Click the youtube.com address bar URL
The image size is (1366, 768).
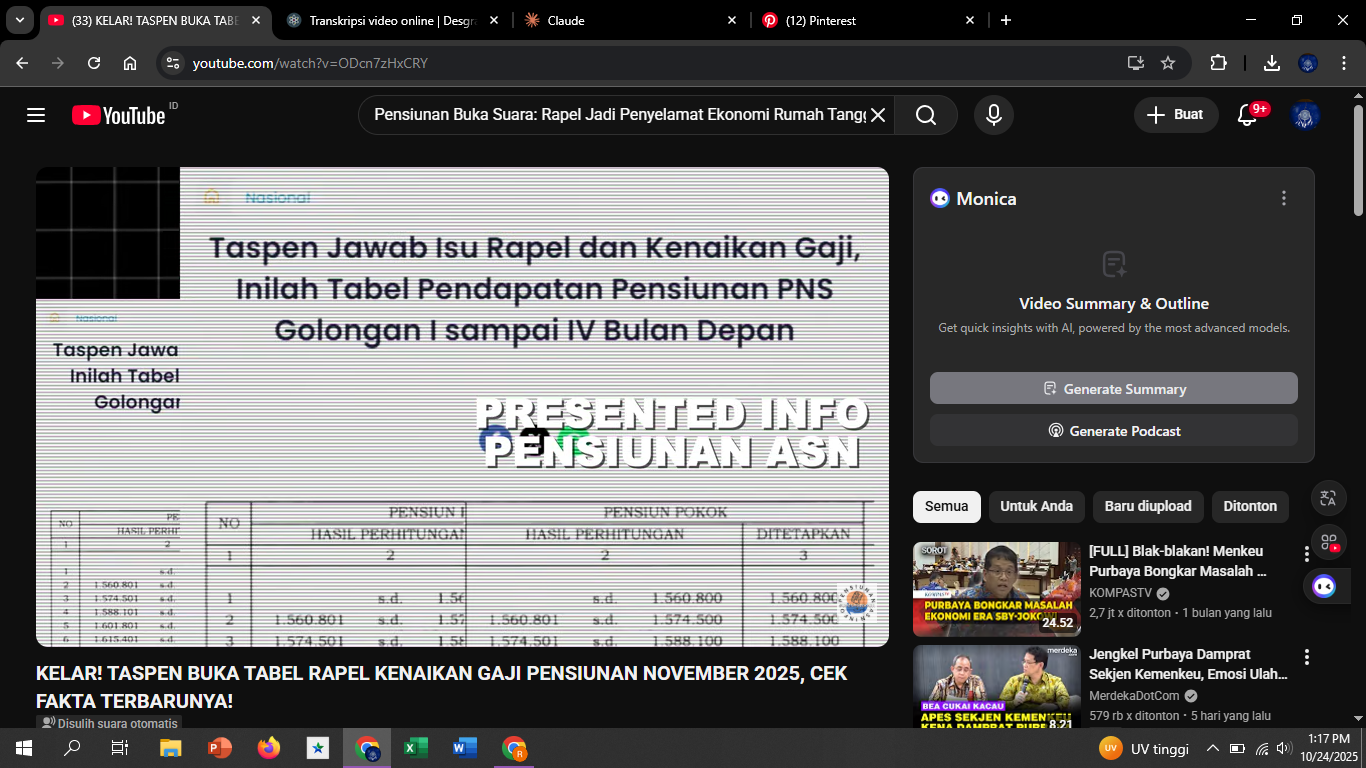(310, 63)
